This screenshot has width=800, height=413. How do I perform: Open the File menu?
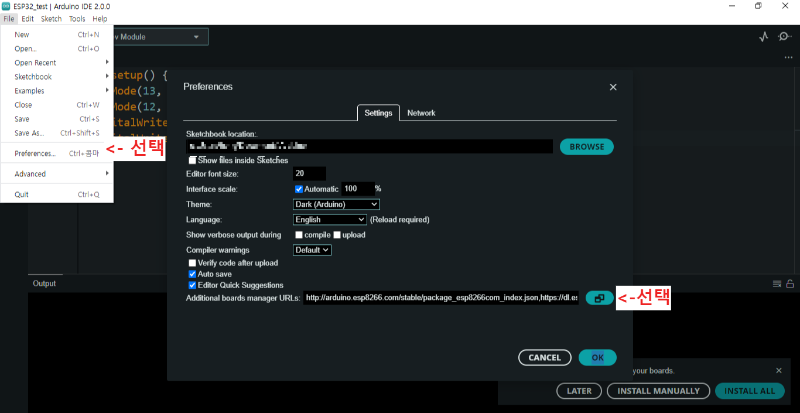[x=9, y=19]
